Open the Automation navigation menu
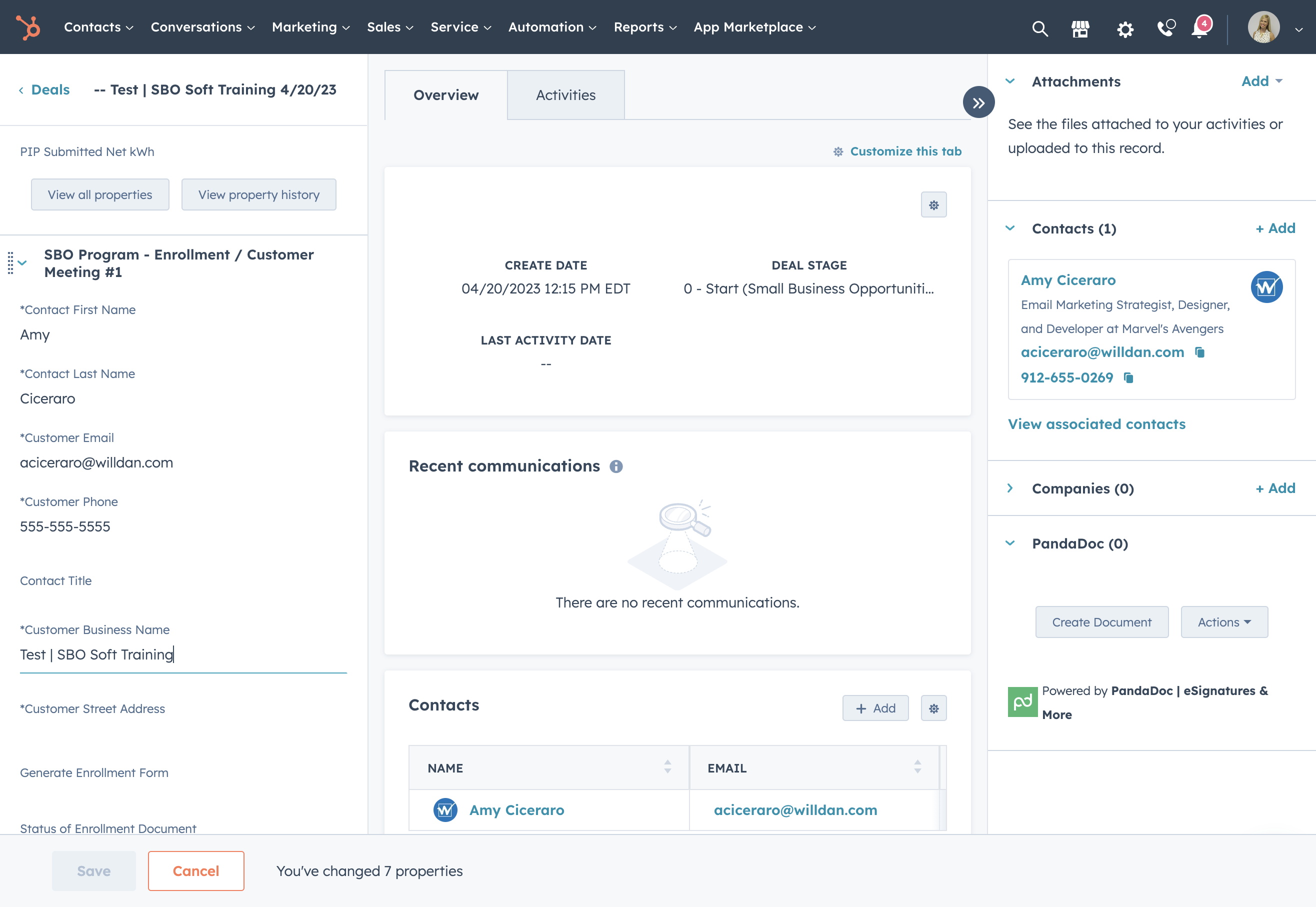Screen dimensions: 1316x907 click(551, 27)
